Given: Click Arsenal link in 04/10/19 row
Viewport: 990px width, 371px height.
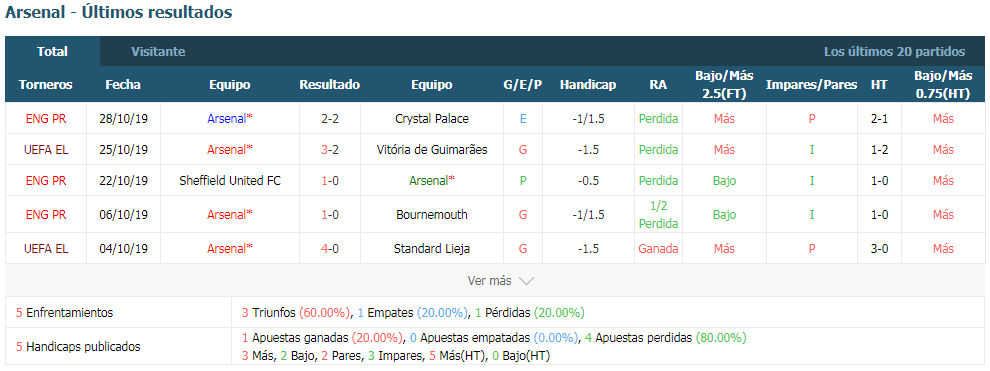Looking at the screenshot, I should [230, 249].
